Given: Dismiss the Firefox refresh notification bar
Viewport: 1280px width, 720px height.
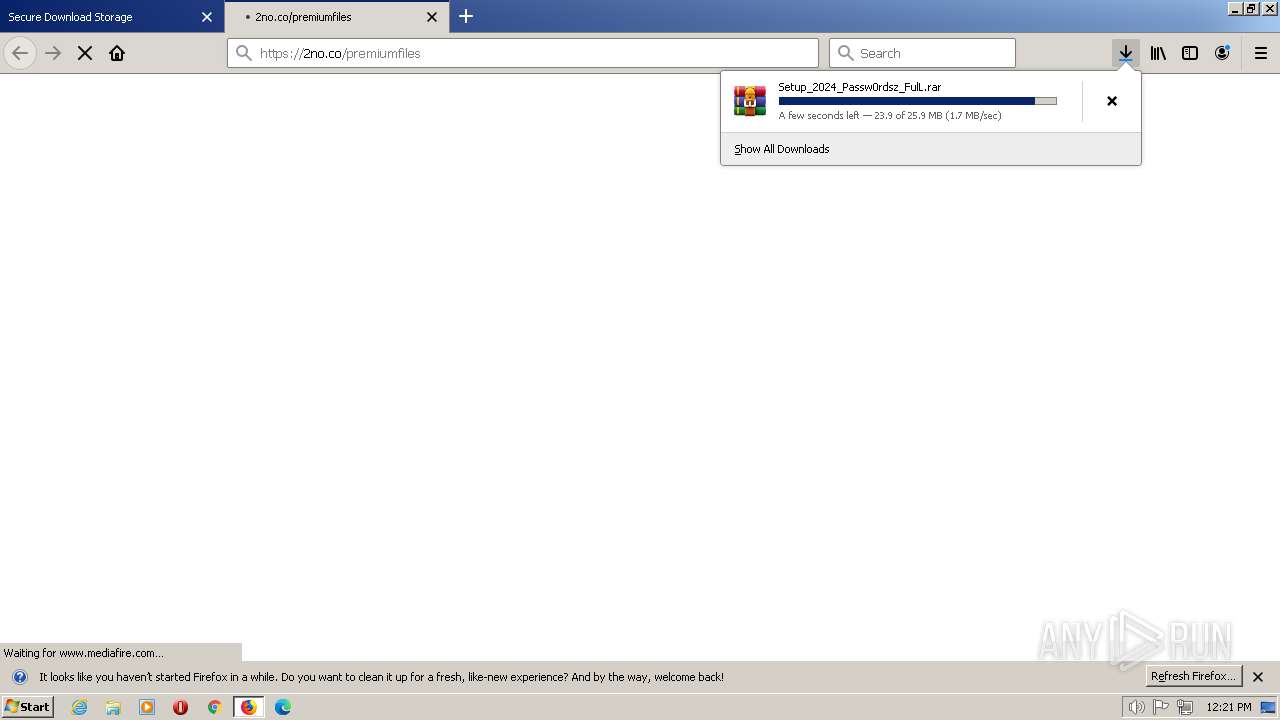Looking at the screenshot, I should pyautogui.click(x=1258, y=677).
